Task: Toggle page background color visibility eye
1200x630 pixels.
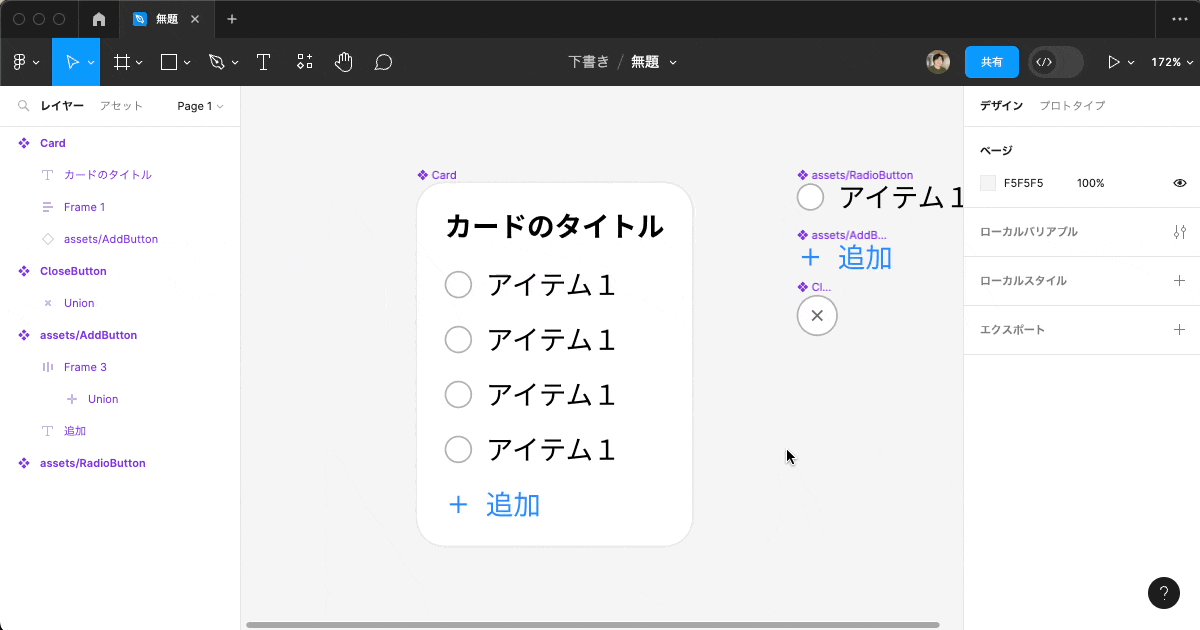Action: [x=1180, y=183]
